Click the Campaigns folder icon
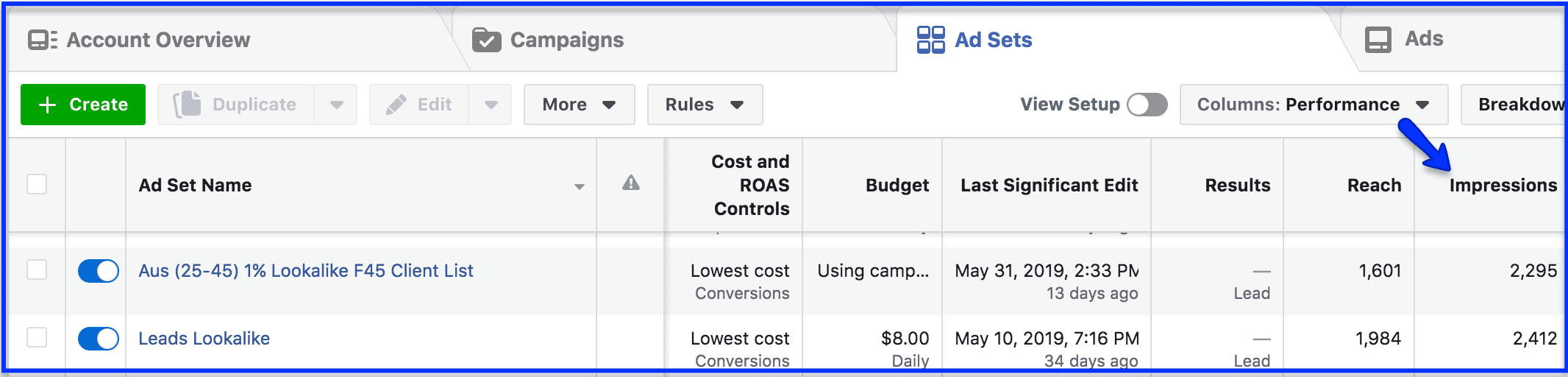 click(x=486, y=40)
